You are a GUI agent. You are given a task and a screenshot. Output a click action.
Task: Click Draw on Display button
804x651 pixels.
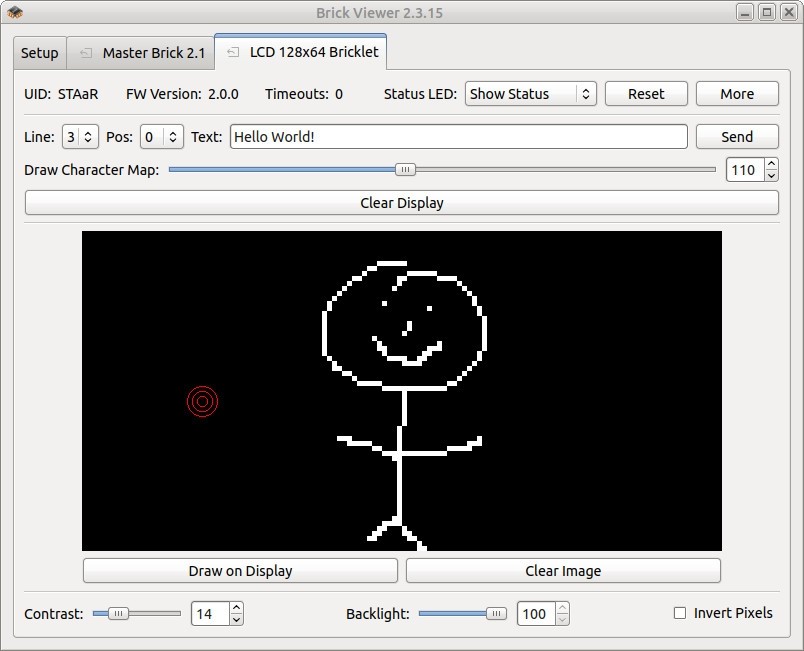point(240,571)
